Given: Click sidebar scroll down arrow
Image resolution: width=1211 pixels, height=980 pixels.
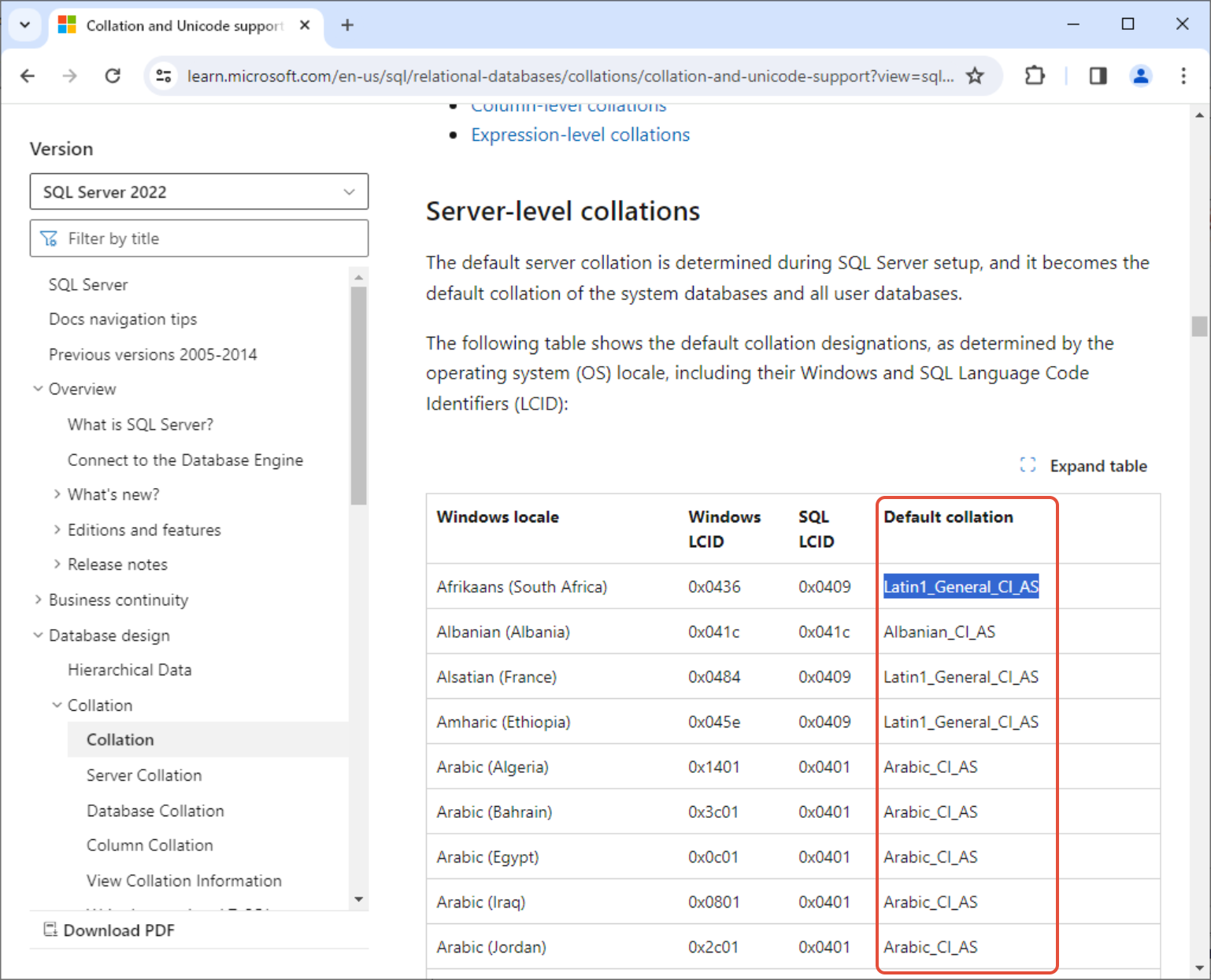Looking at the screenshot, I should 358,899.
